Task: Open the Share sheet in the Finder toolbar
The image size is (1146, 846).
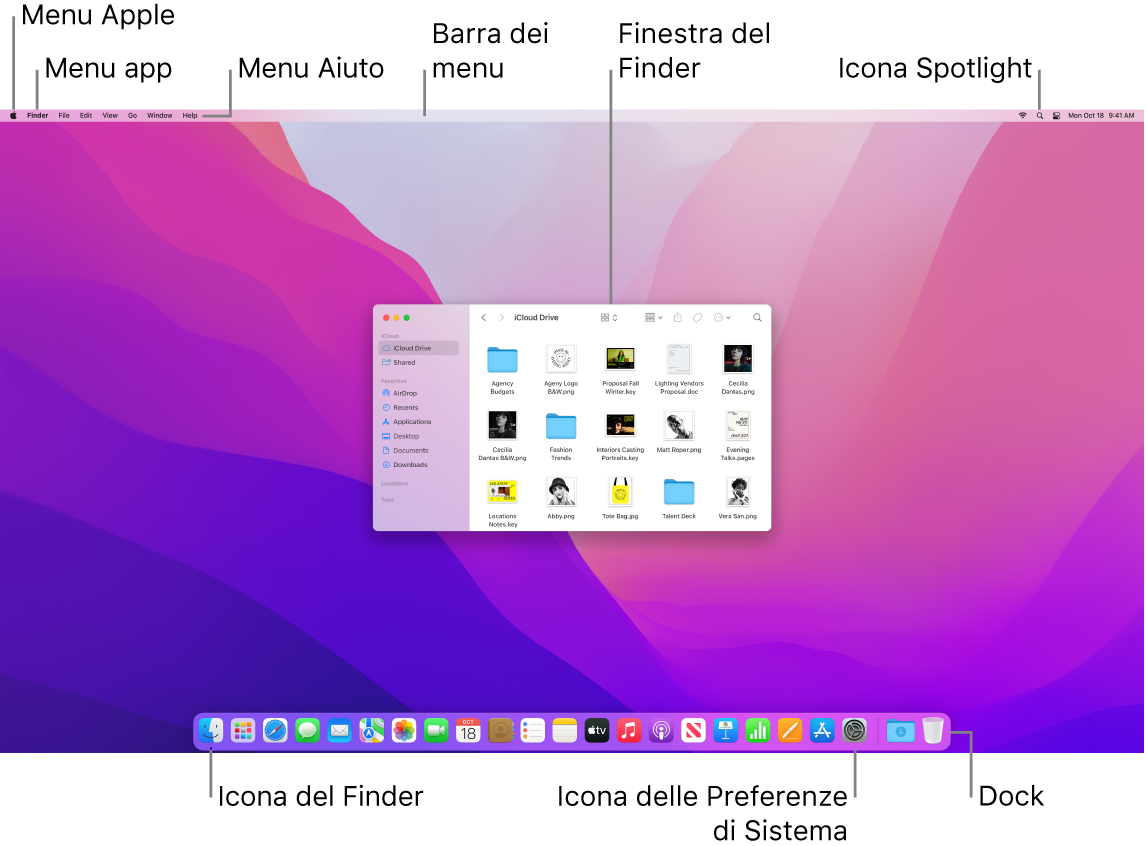Action: coord(678,317)
